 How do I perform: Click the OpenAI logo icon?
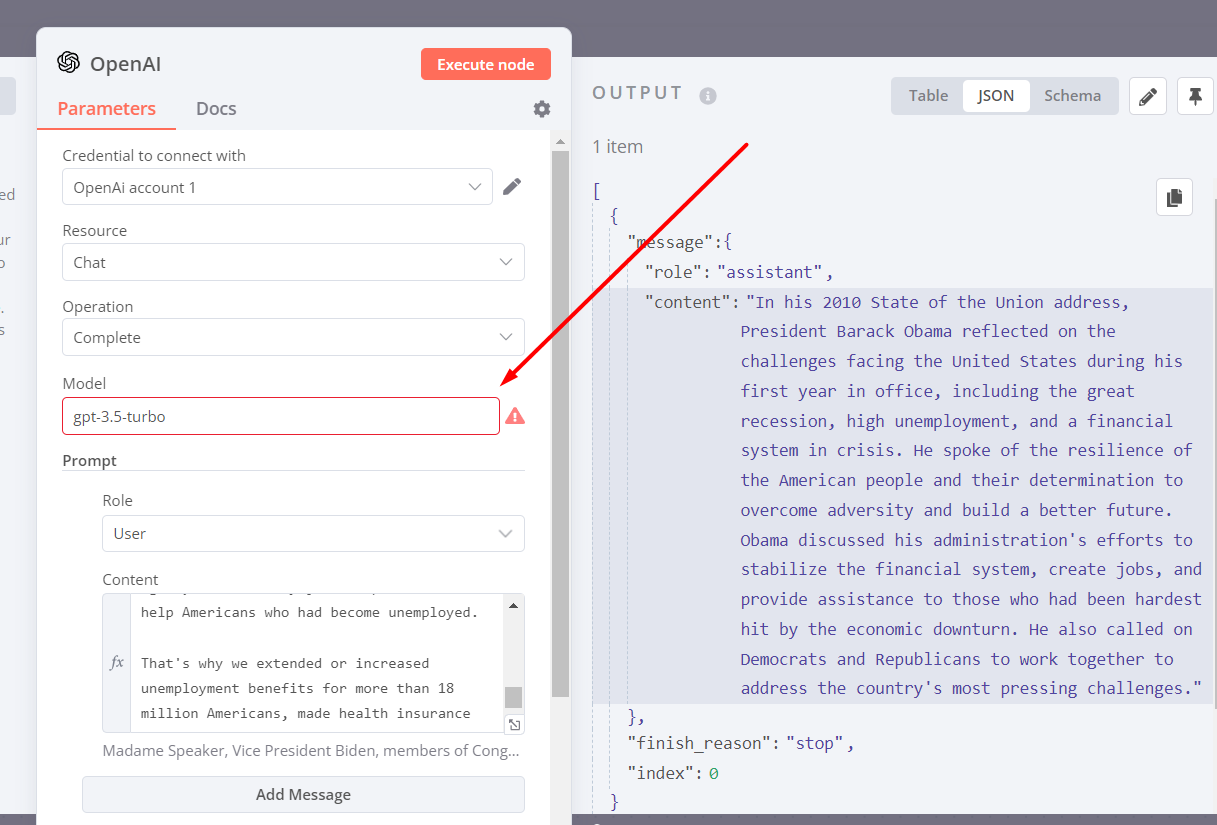[x=68, y=63]
